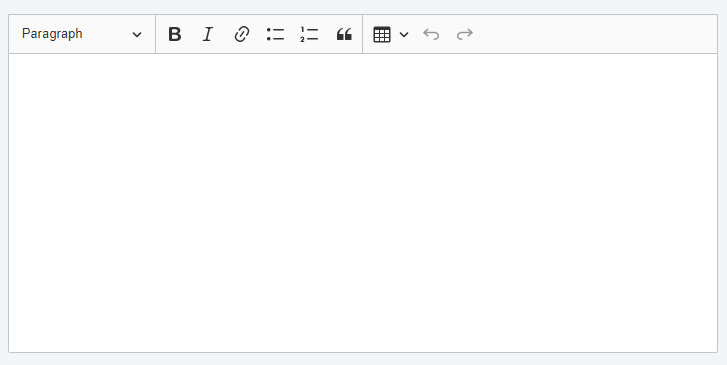Enable italics via the slanted I button
727x365 pixels.
208,34
